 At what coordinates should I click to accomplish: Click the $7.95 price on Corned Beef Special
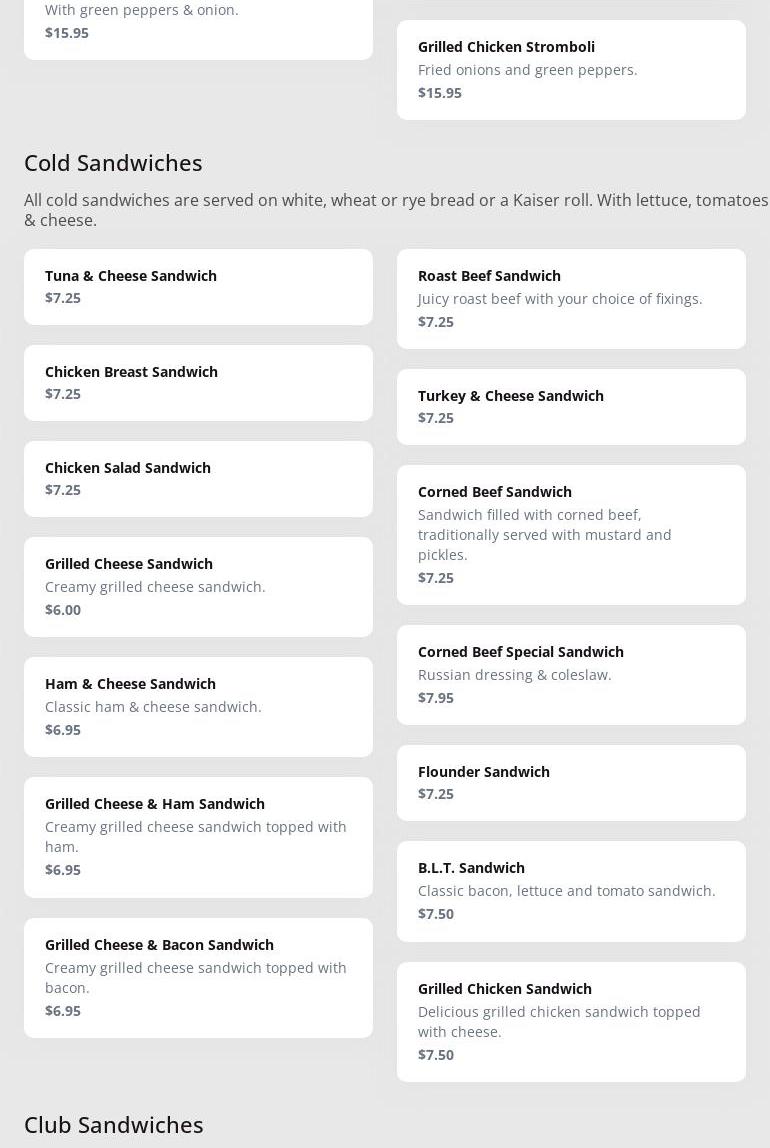point(436,698)
